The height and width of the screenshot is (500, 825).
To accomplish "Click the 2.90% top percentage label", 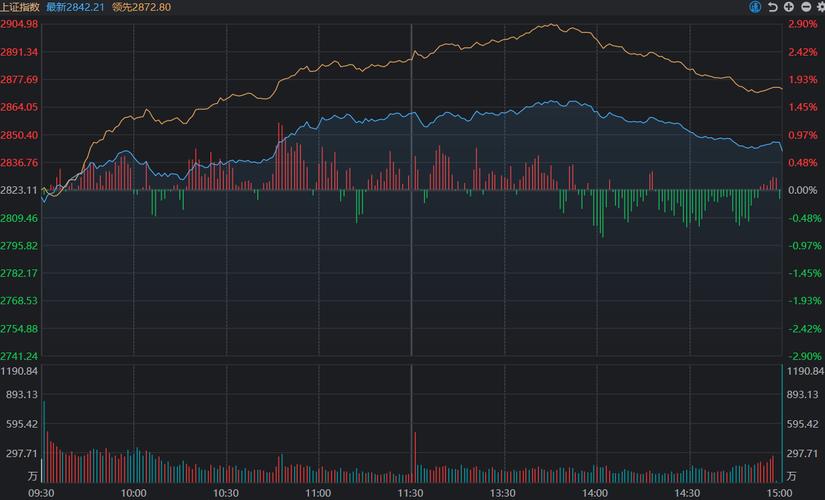I will [x=804, y=24].
